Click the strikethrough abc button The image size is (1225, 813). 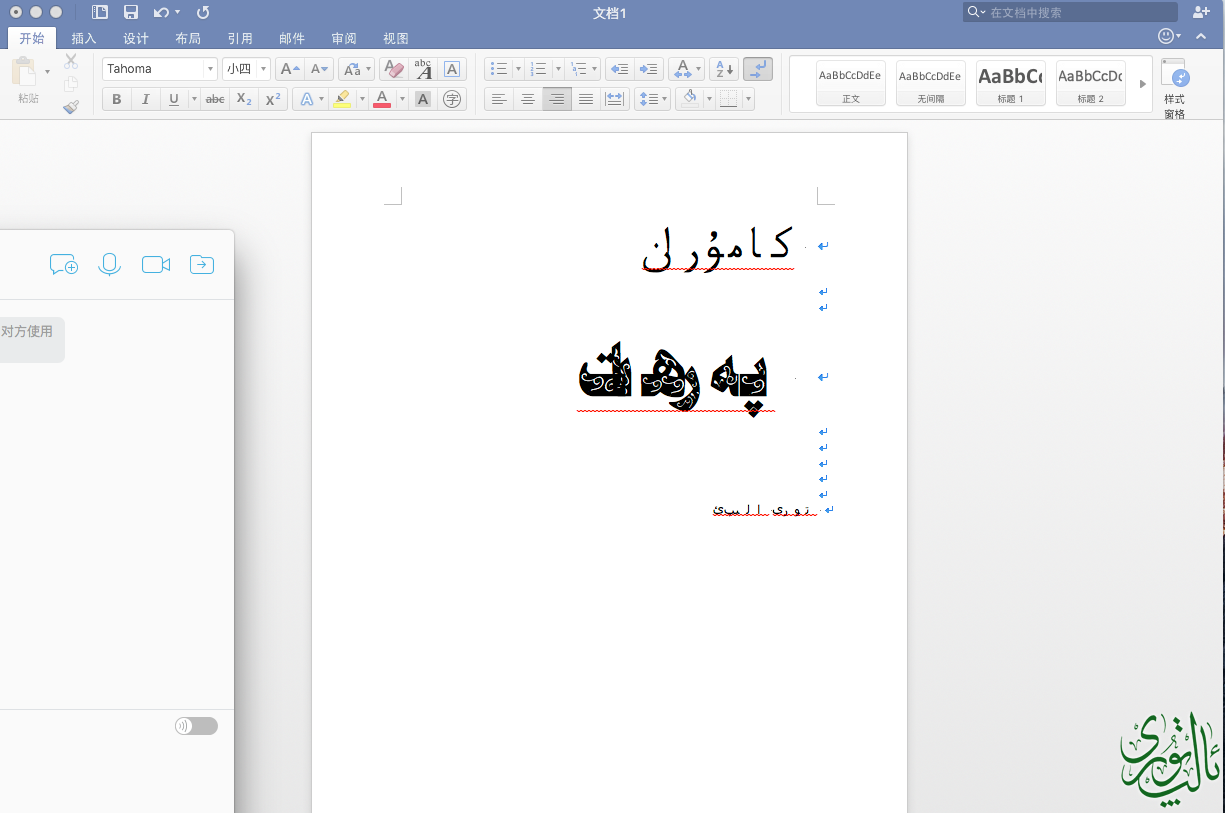[x=215, y=99]
